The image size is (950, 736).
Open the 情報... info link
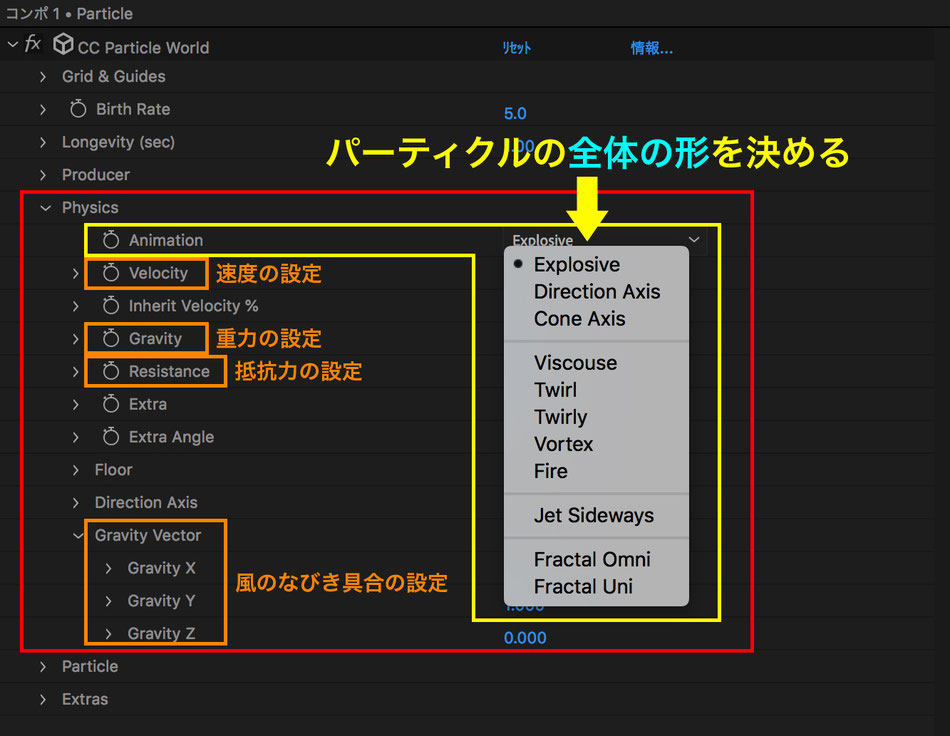[651, 48]
